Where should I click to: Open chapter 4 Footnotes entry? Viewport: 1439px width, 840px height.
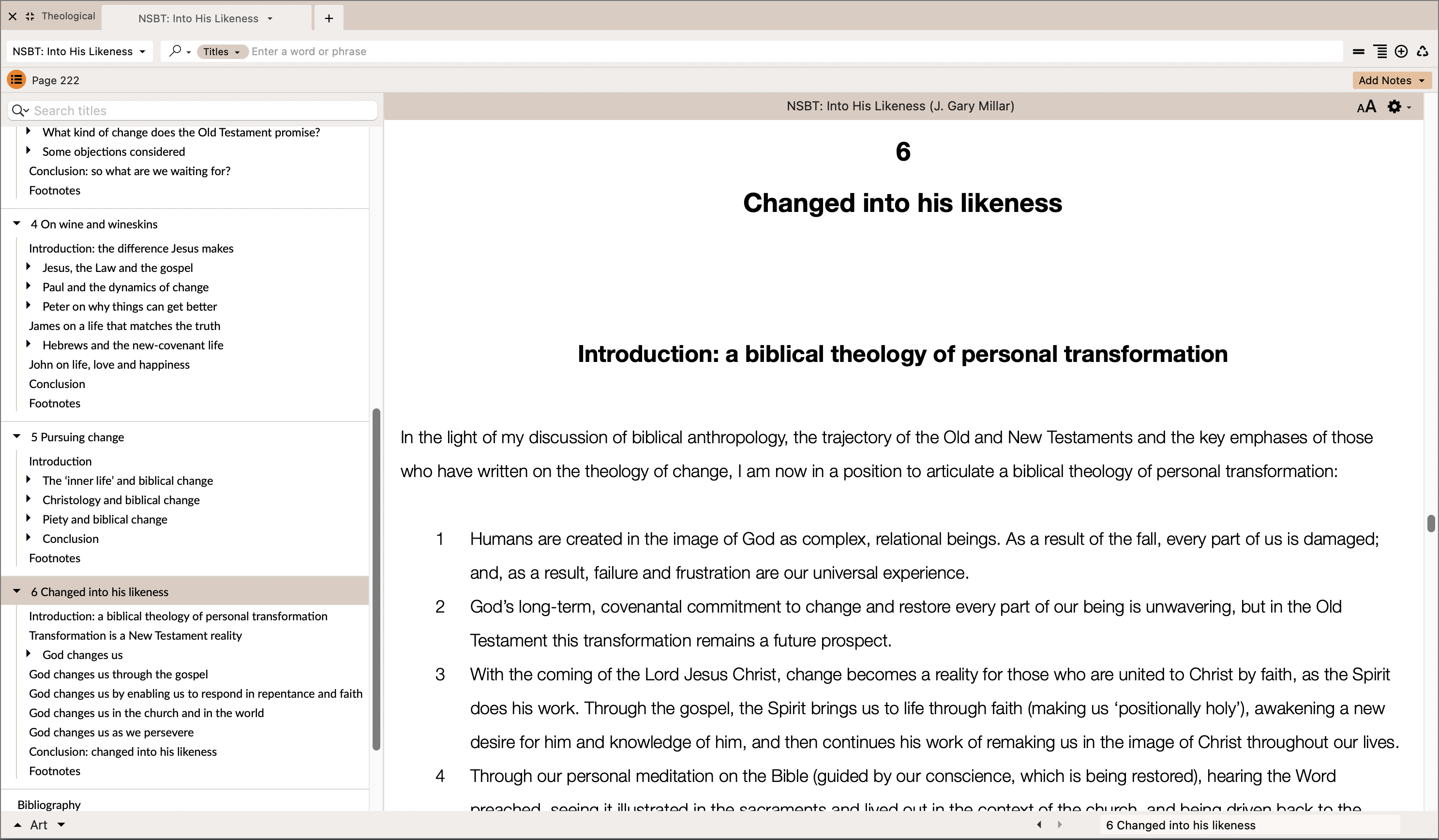coord(55,404)
